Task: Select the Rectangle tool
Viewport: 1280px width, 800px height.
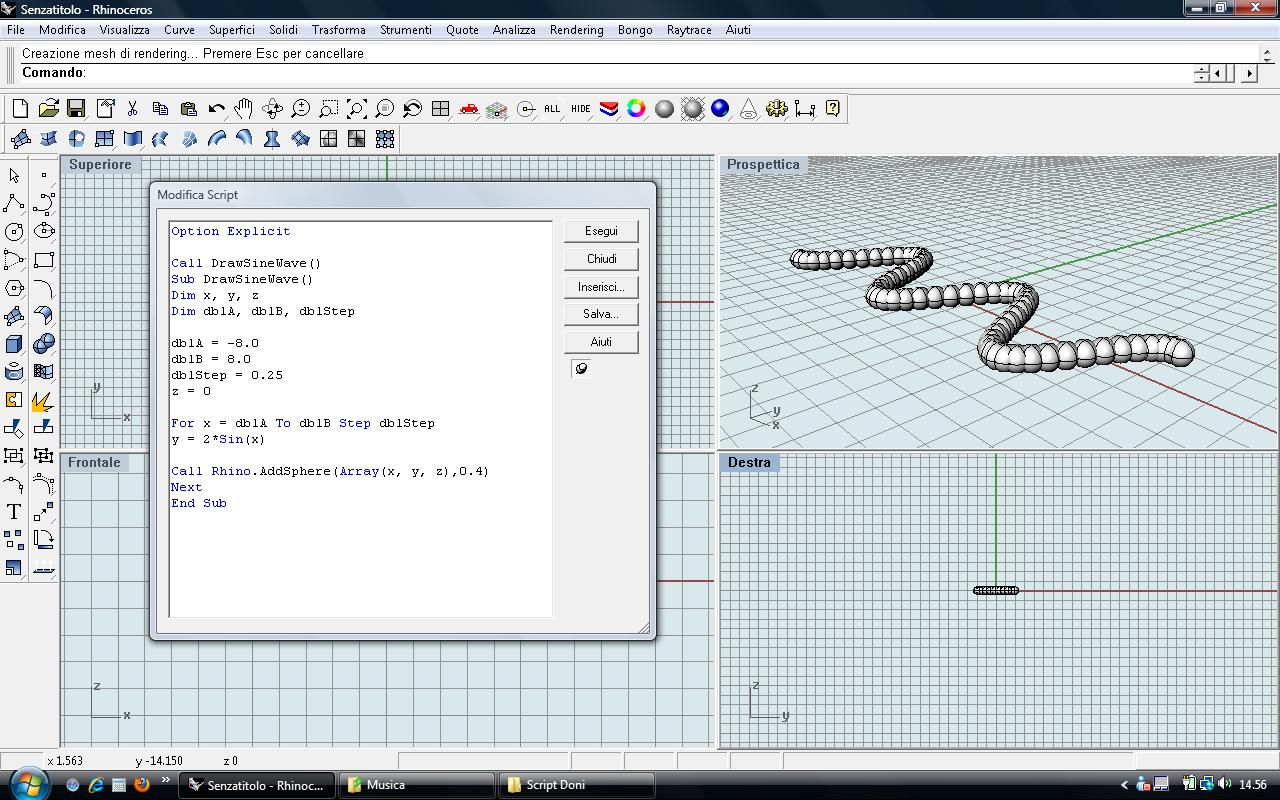Action: 42,259
